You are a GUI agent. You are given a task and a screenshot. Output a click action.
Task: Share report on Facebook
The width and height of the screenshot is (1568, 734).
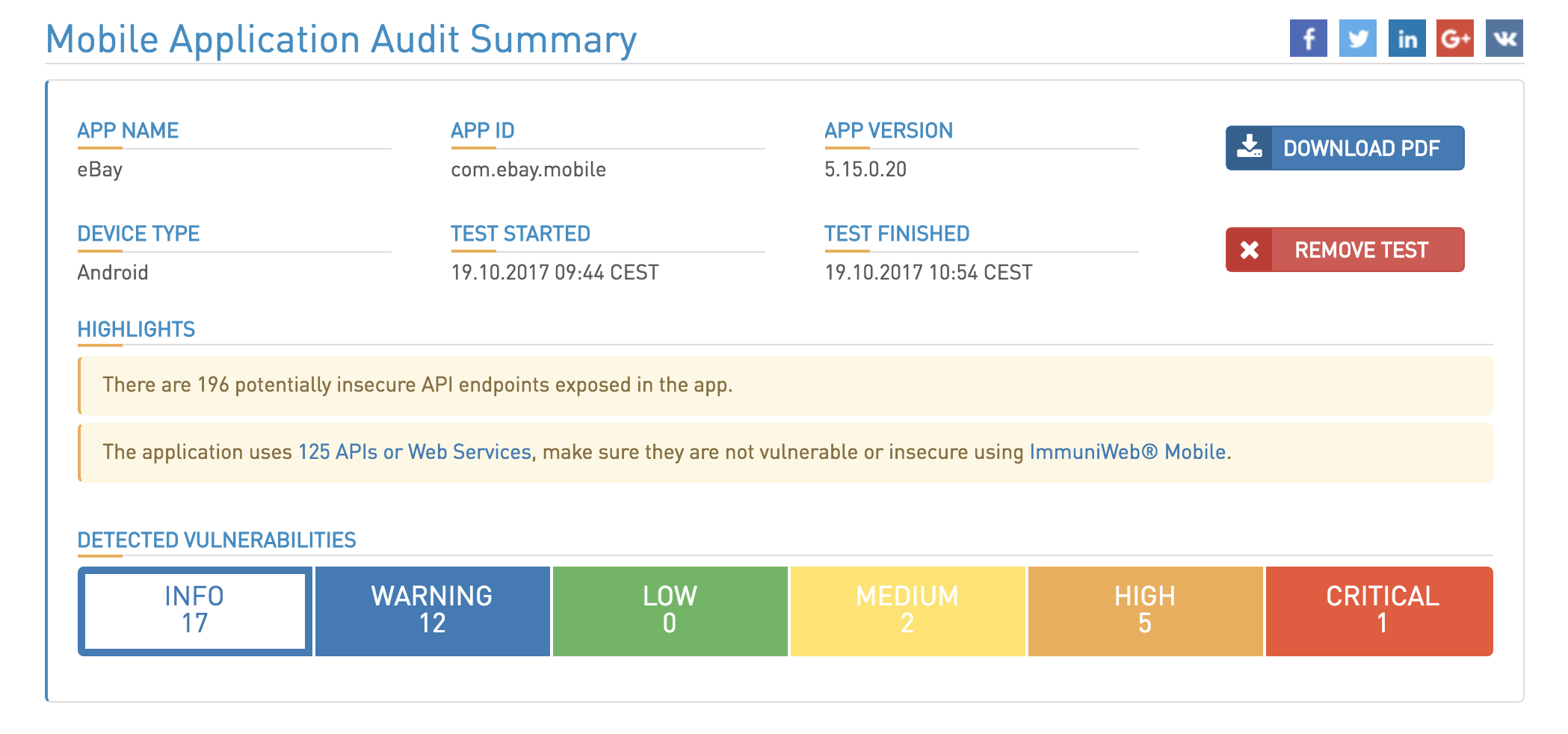(1308, 38)
